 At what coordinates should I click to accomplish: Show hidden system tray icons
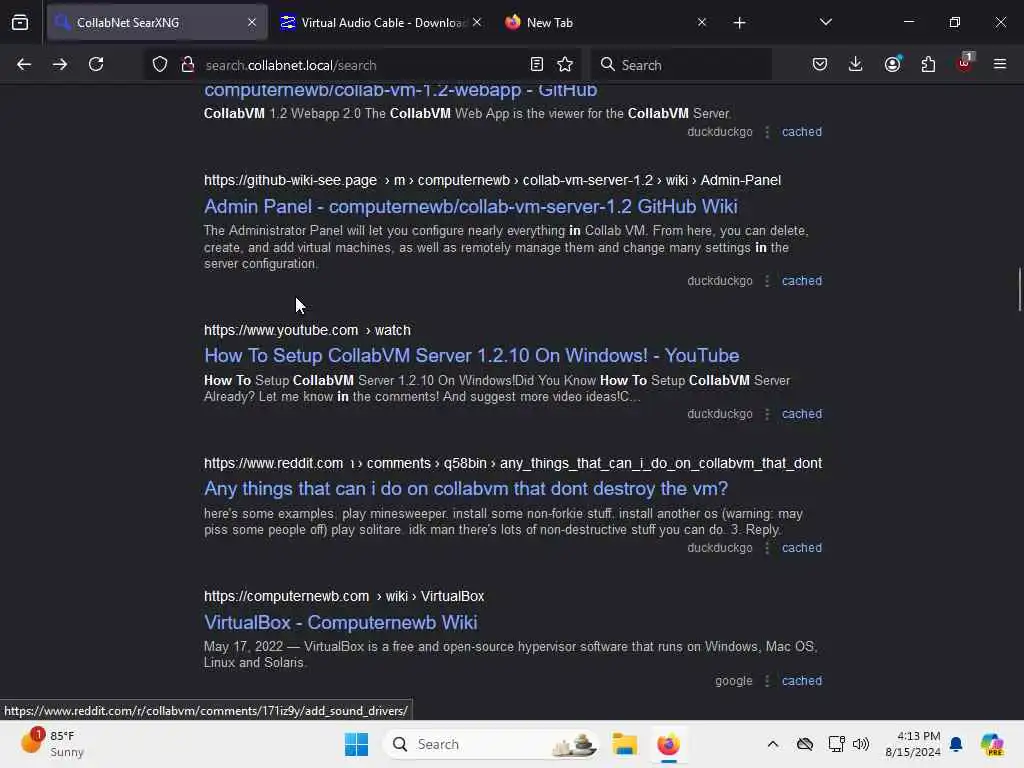773,744
